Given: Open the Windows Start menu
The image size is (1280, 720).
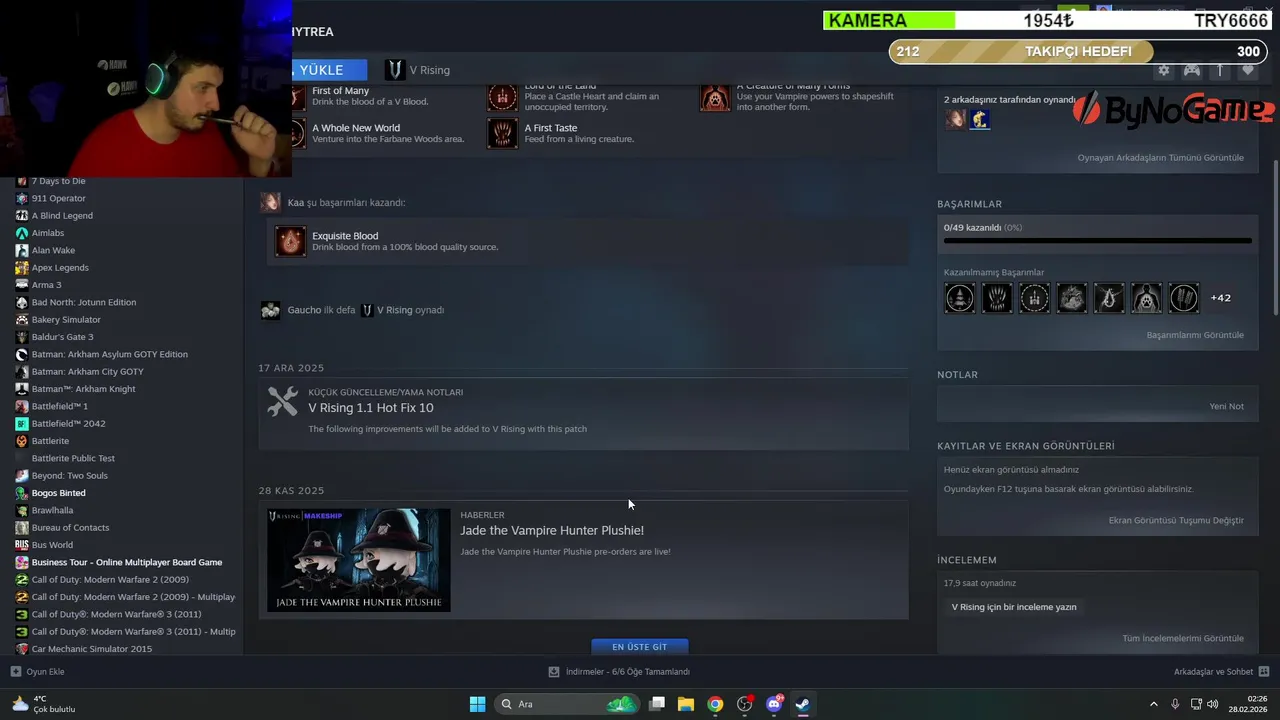Looking at the screenshot, I should click(x=477, y=704).
